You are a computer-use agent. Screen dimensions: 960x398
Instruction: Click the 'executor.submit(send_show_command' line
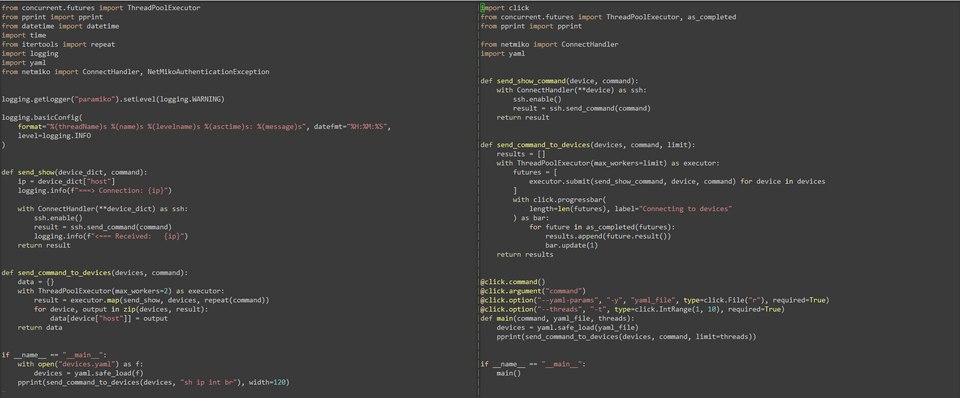point(677,182)
